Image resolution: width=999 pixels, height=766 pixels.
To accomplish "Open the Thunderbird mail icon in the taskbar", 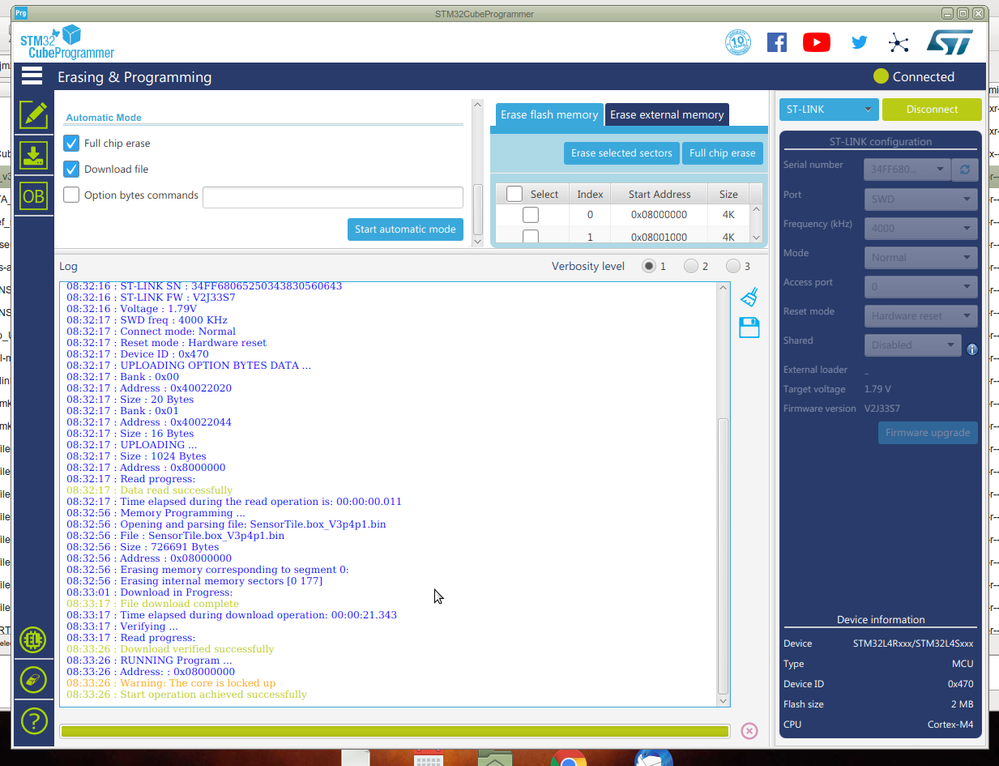I will [x=654, y=758].
